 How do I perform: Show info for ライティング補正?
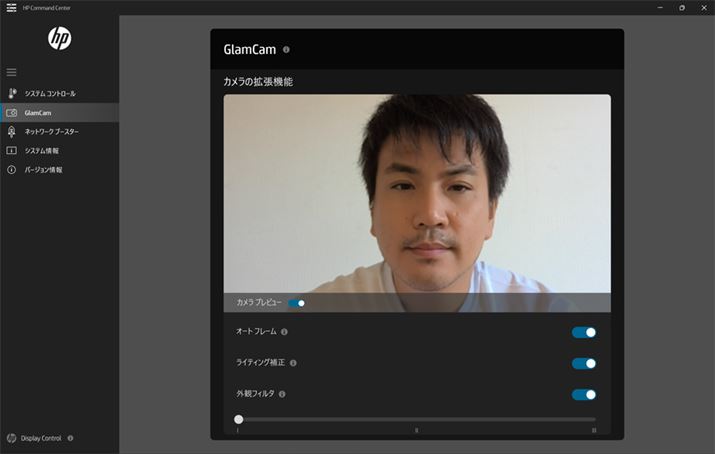(x=293, y=363)
